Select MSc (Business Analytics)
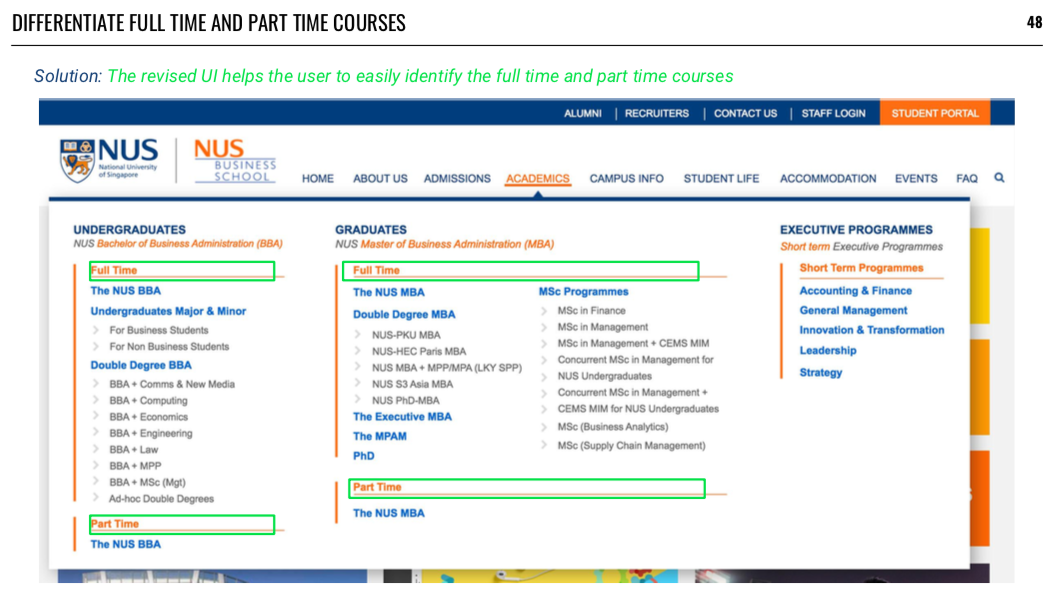This screenshot has width=1057, height=596. click(613, 427)
